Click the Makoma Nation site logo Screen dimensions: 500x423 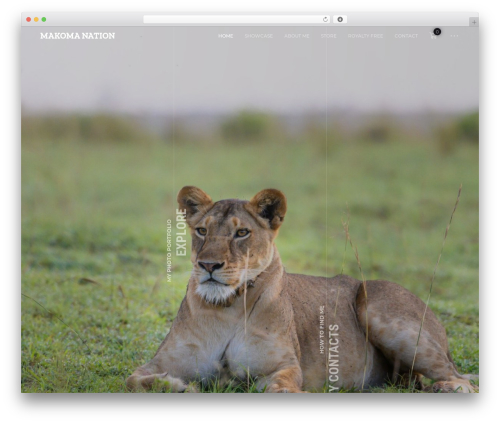[77, 36]
